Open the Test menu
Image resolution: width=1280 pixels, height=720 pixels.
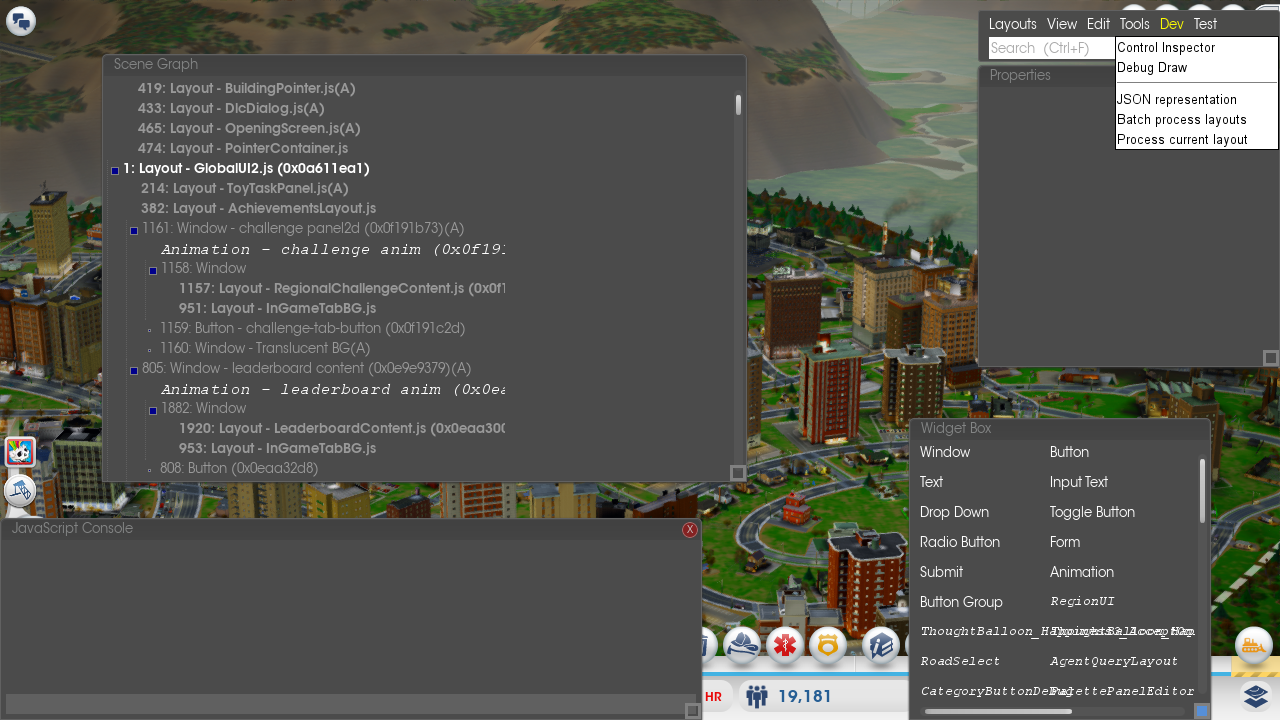(1205, 24)
